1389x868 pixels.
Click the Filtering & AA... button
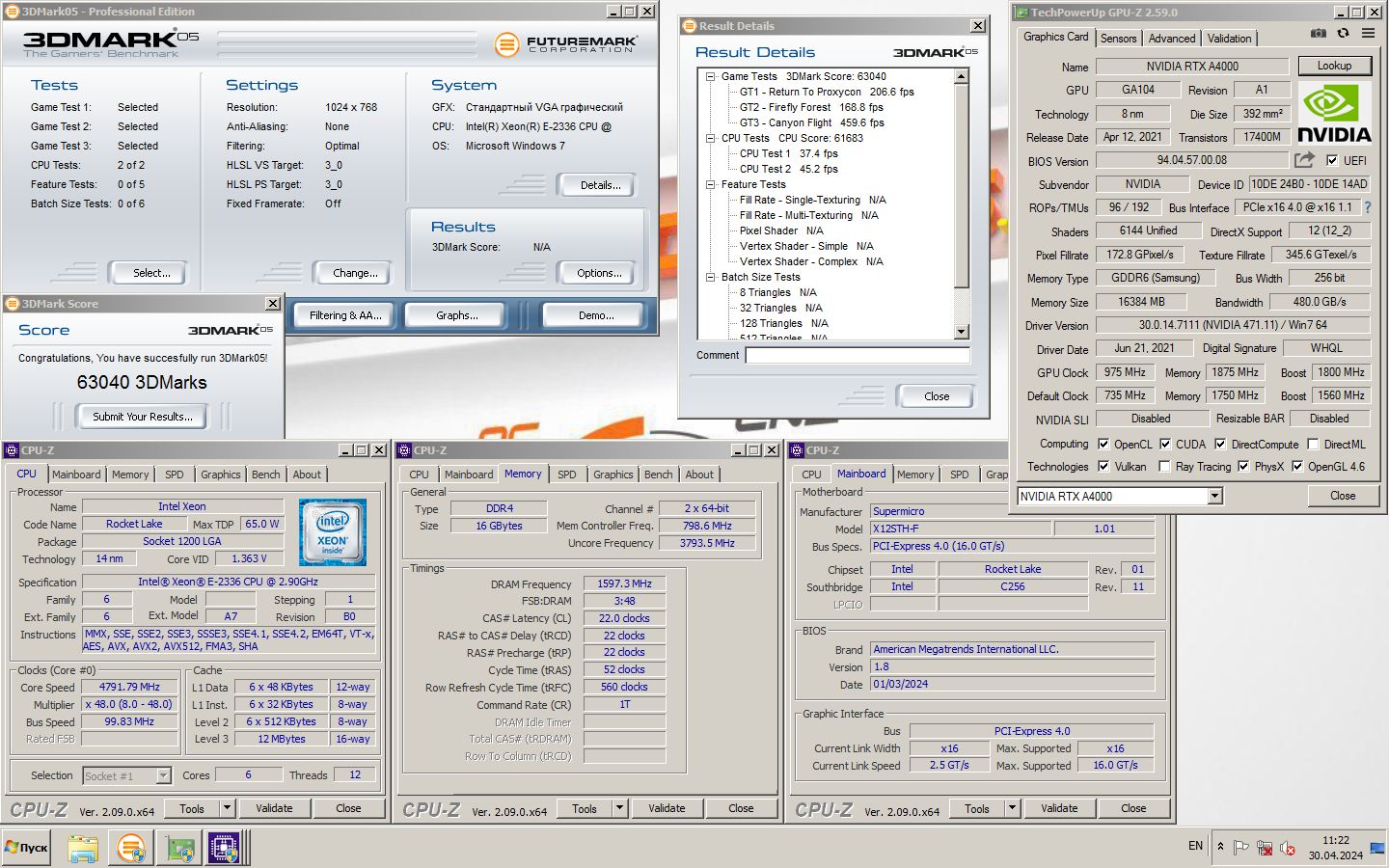coord(345,315)
